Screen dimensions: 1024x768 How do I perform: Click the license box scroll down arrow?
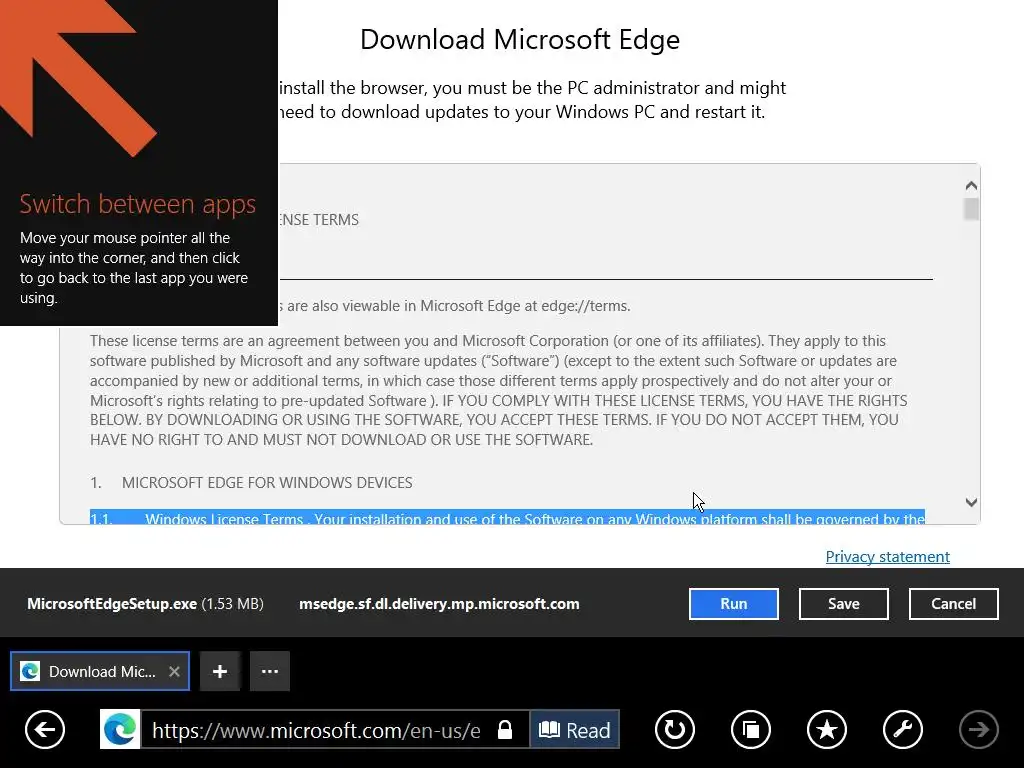coord(971,502)
